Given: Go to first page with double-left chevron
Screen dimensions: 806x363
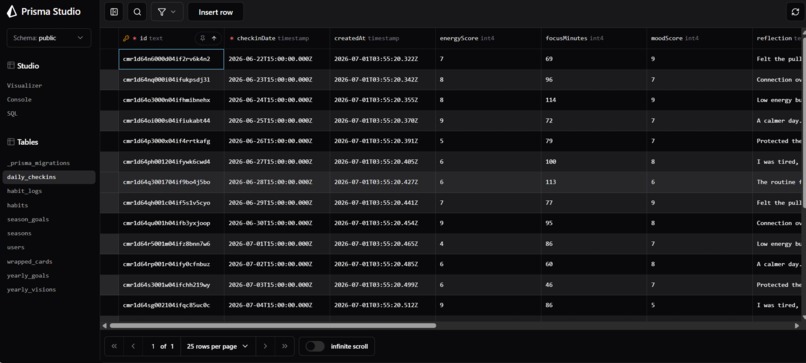Looking at the screenshot, I should coord(114,347).
